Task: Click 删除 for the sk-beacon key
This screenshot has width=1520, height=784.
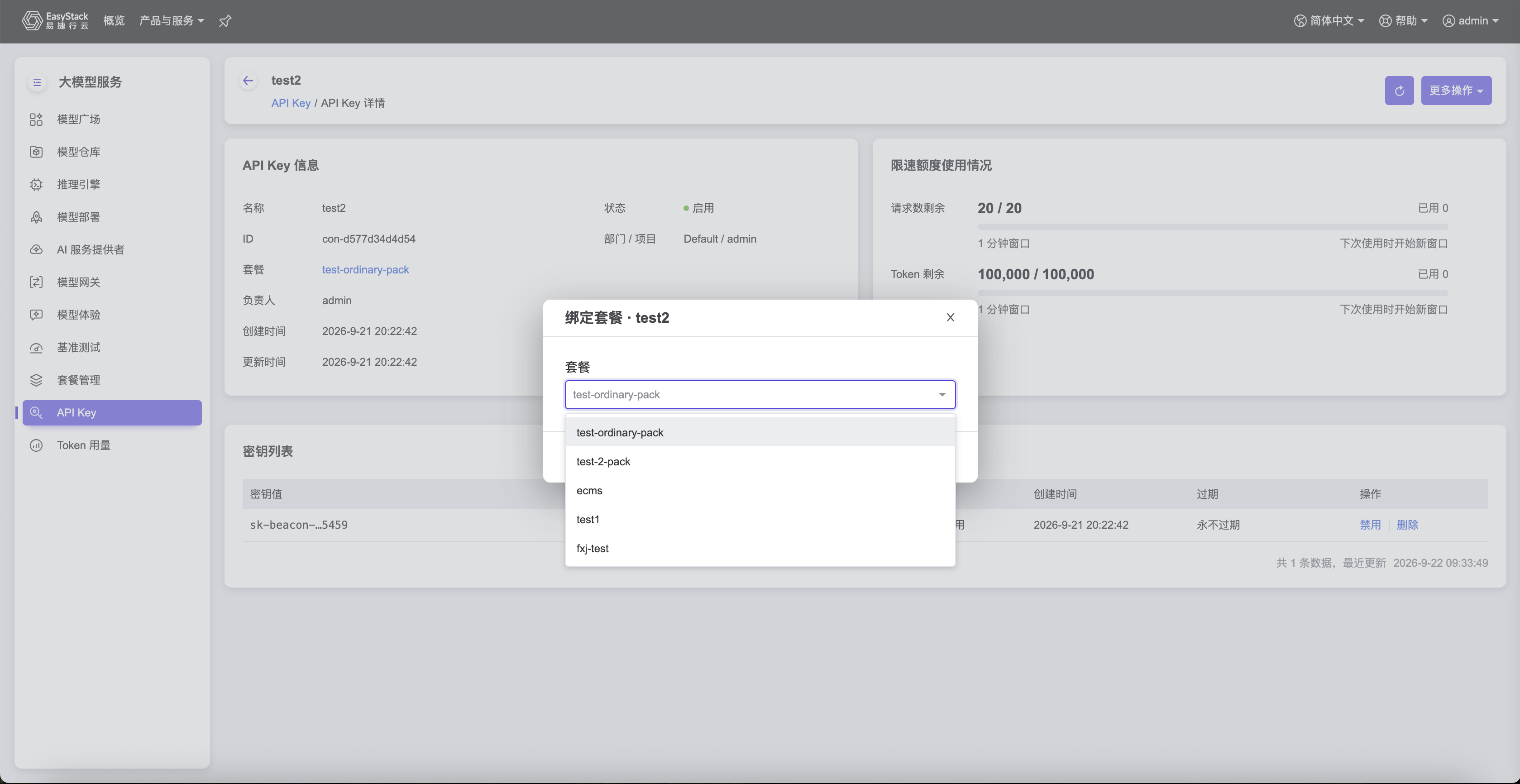Action: (1407, 525)
